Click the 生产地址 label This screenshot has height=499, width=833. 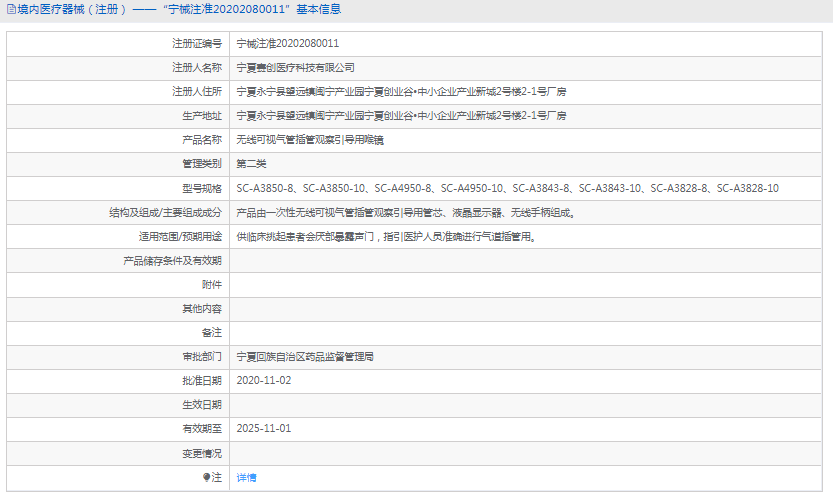coord(202,115)
